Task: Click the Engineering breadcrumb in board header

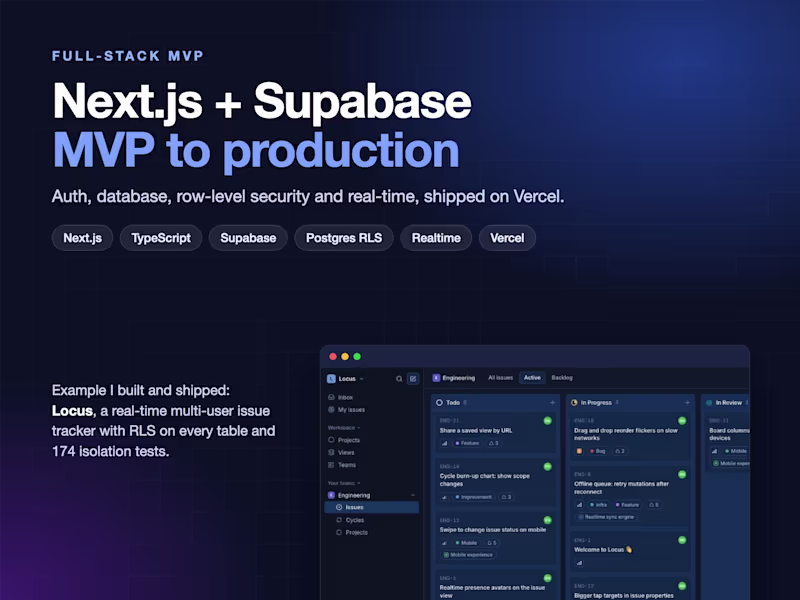Action: (x=458, y=378)
